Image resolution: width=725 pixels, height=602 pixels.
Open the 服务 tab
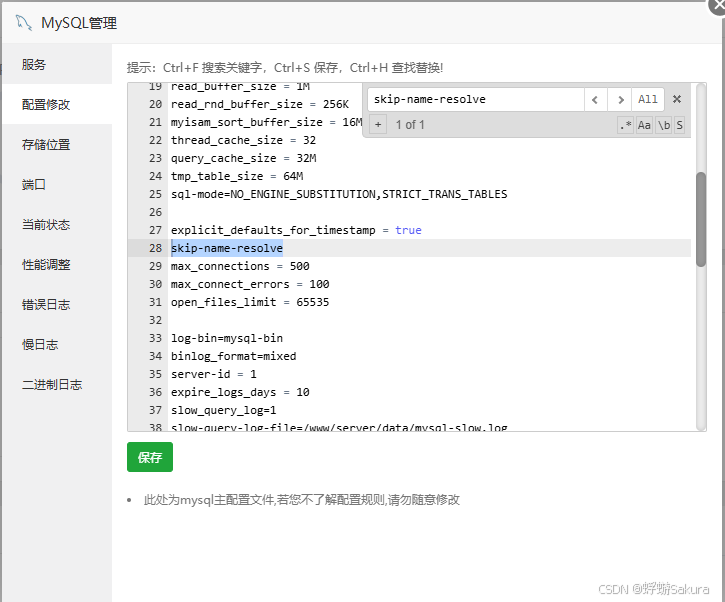(57, 64)
